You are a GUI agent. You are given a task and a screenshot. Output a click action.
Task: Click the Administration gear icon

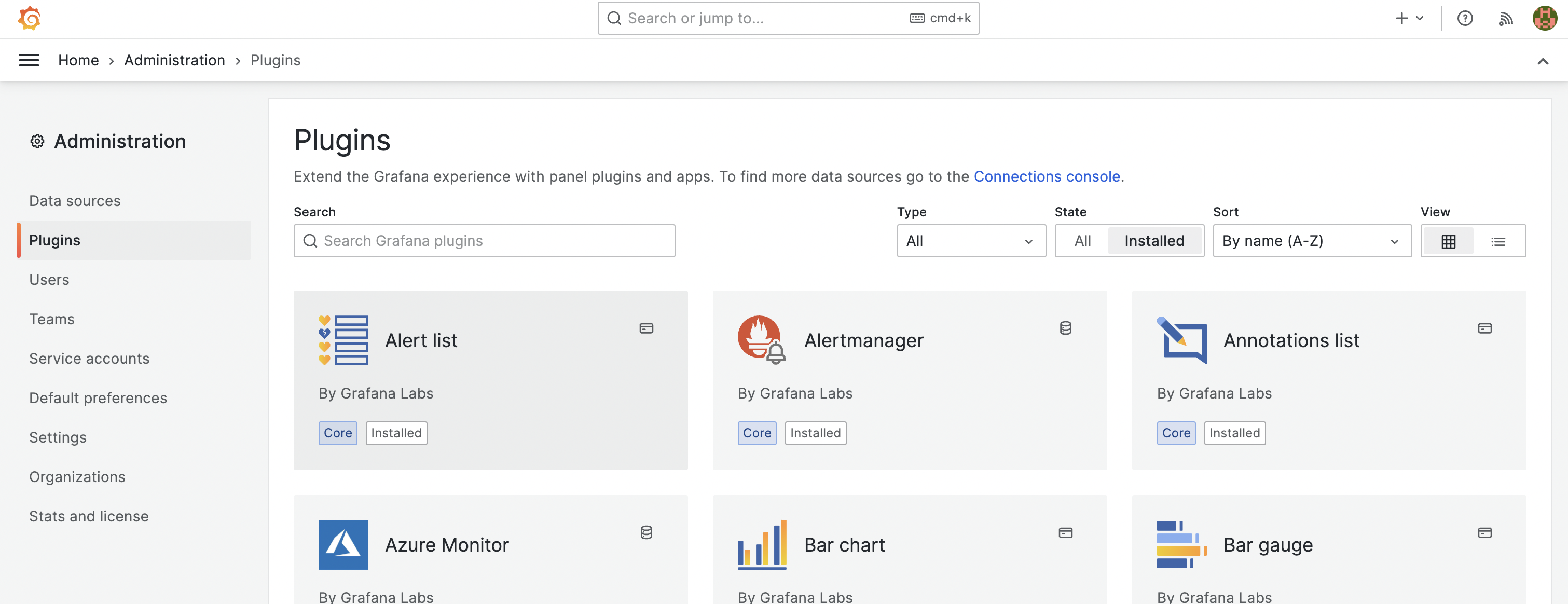click(x=37, y=141)
